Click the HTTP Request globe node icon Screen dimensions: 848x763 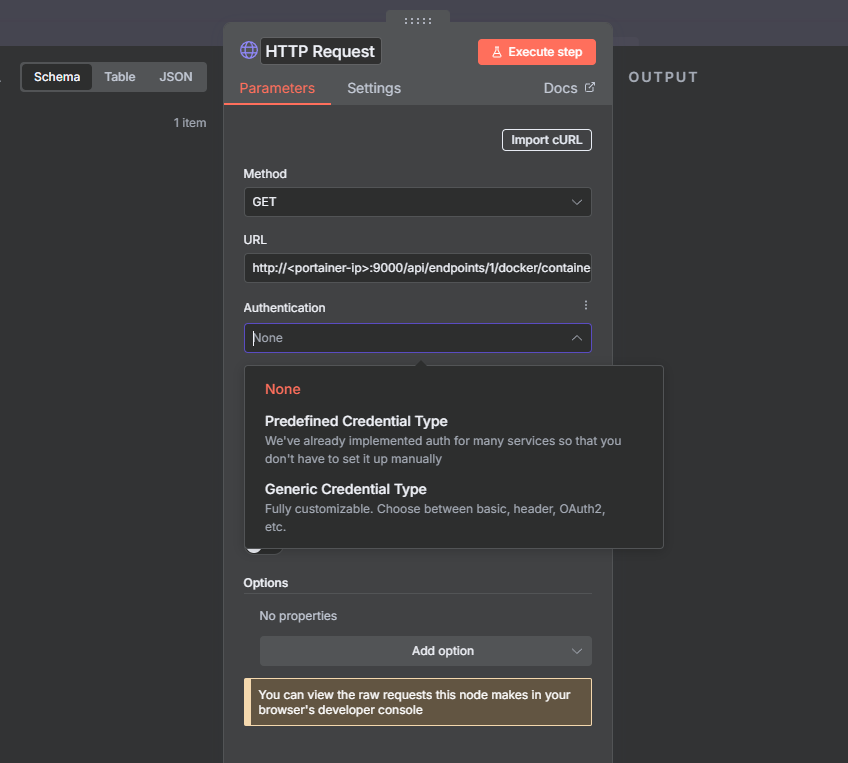pyautogui.click(x=249, y=51)
